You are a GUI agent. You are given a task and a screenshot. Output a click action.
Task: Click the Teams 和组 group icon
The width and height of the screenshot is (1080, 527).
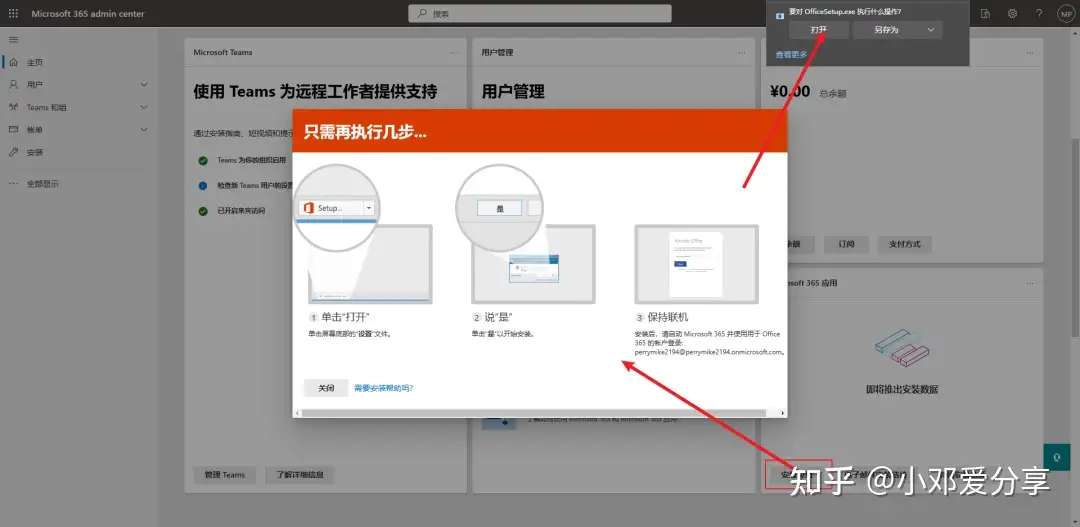[x=14, y=107]
